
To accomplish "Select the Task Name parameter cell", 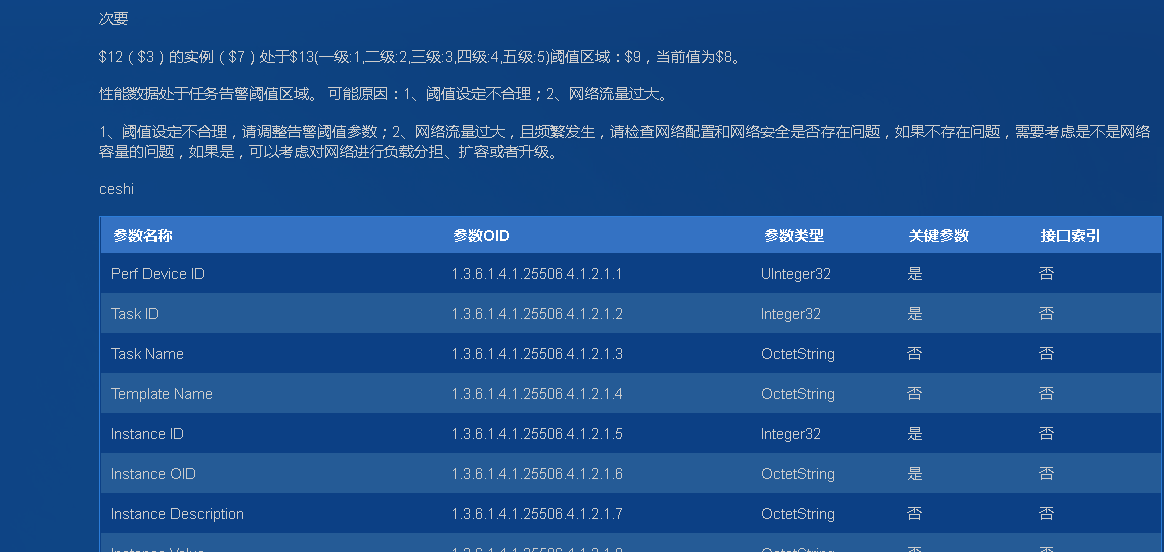I will point(147,354).
